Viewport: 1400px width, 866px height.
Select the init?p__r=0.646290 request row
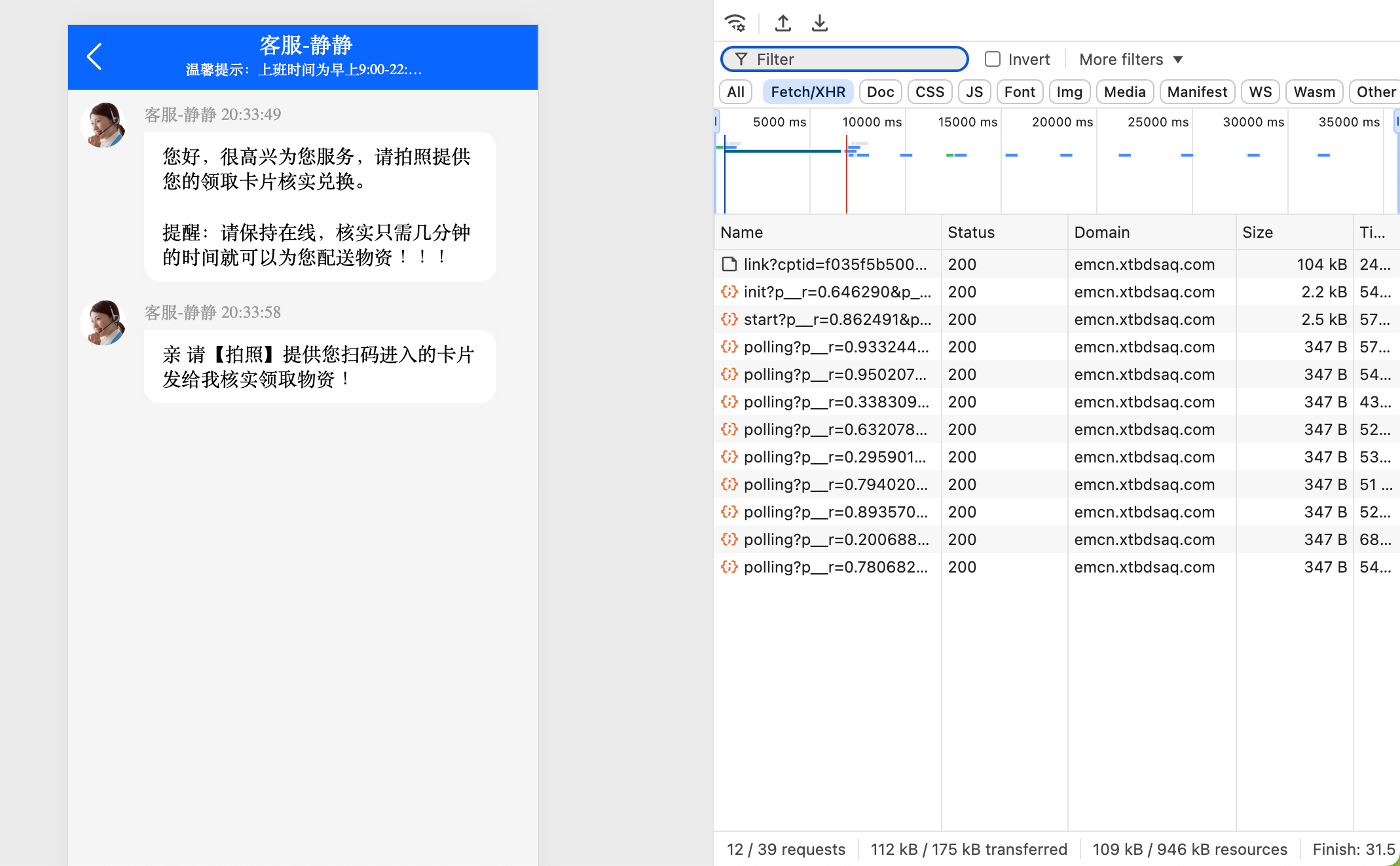click(1056, 292)
